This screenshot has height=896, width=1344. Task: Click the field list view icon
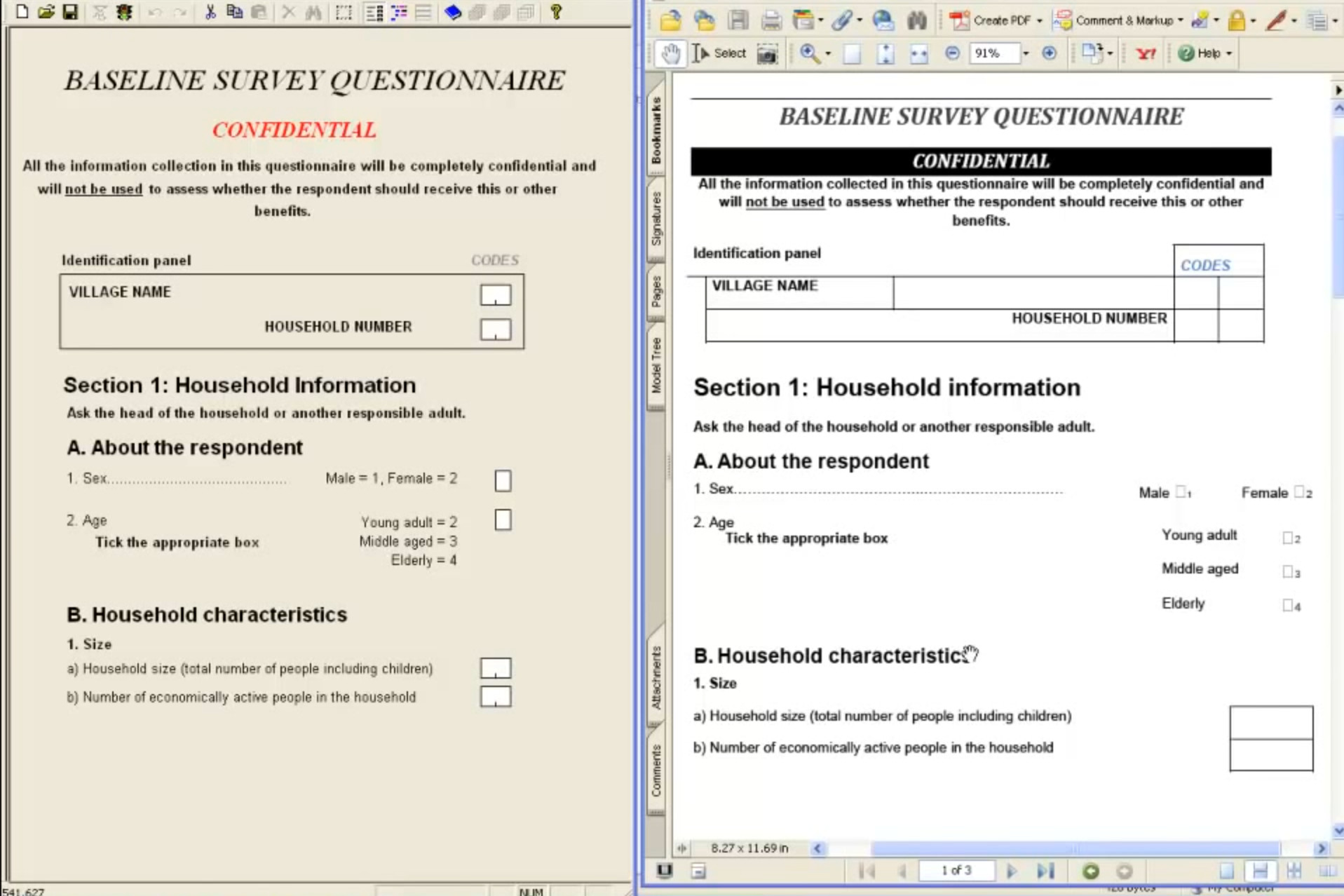tap(375, 12)
